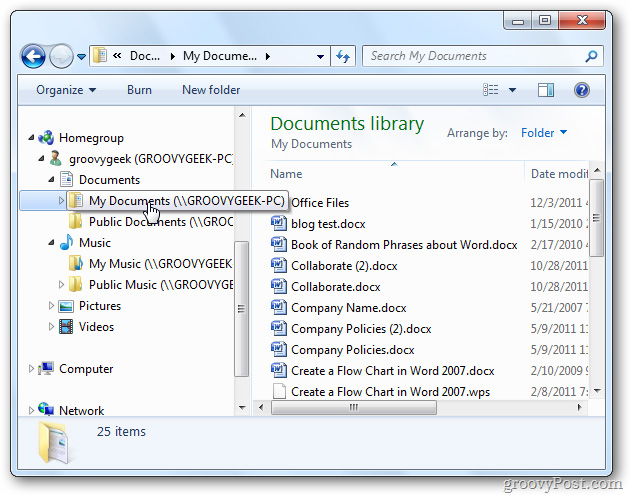Select the Computer icon in navigation pane
Viewport: 631px width, 495px height.
(46, 369)
